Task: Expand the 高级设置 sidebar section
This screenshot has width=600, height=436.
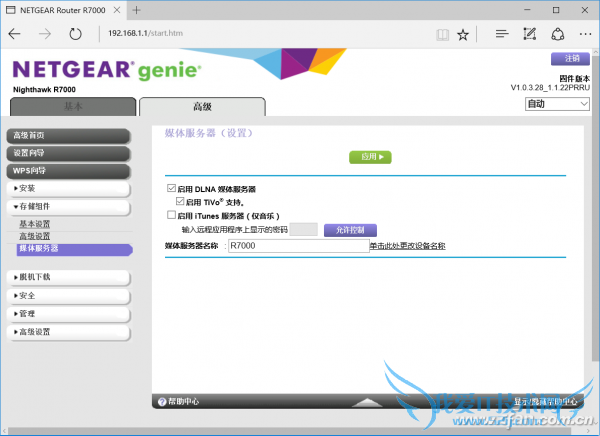Action: pyautogui.click(x=69, y=332)
